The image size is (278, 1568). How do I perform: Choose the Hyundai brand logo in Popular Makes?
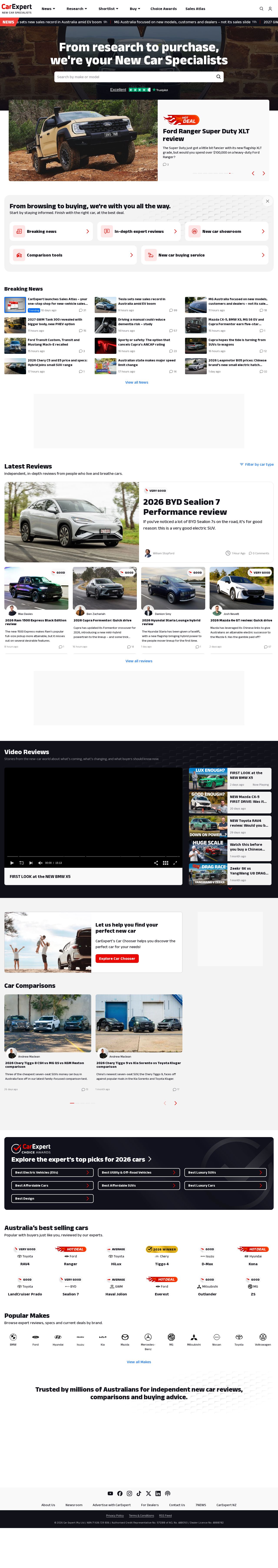tap(58, 1337)
